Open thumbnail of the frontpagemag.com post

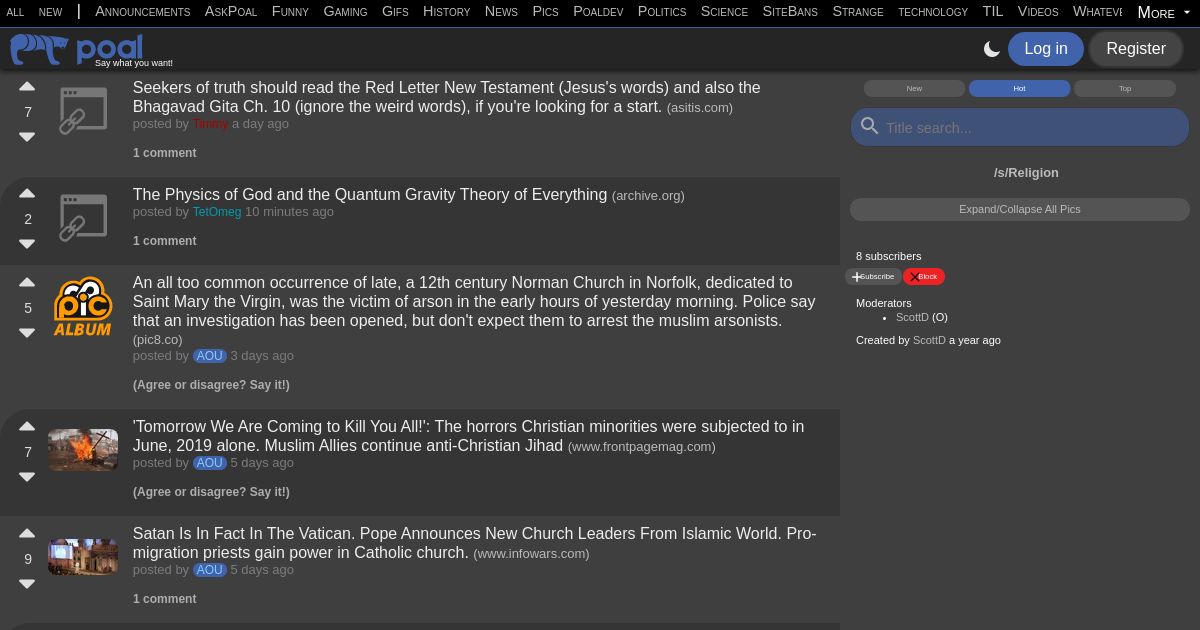point(83,450)
